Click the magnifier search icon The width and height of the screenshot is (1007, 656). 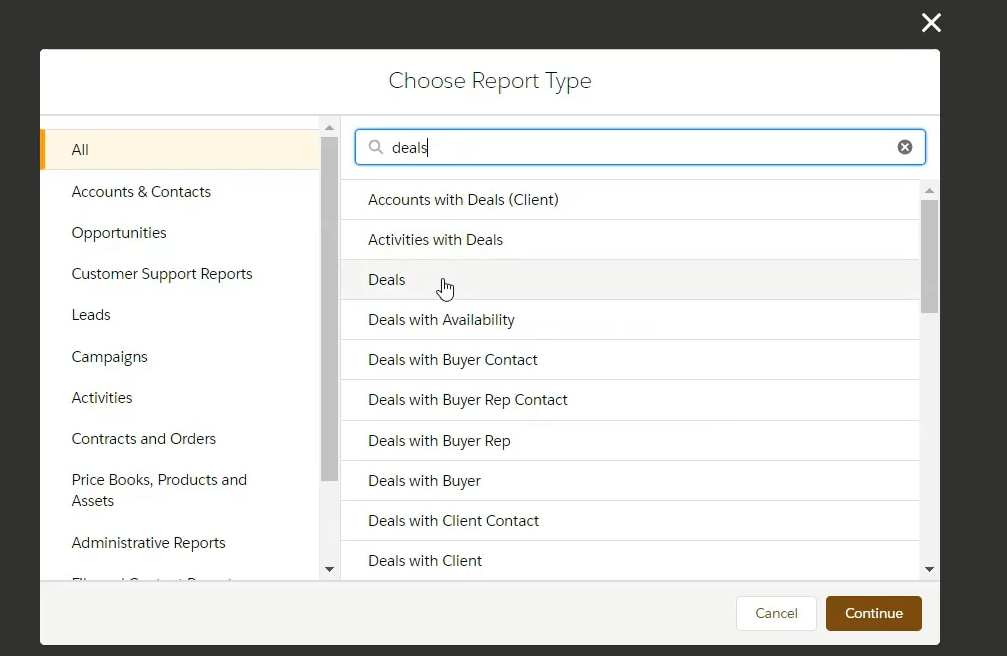pos(376,147)
